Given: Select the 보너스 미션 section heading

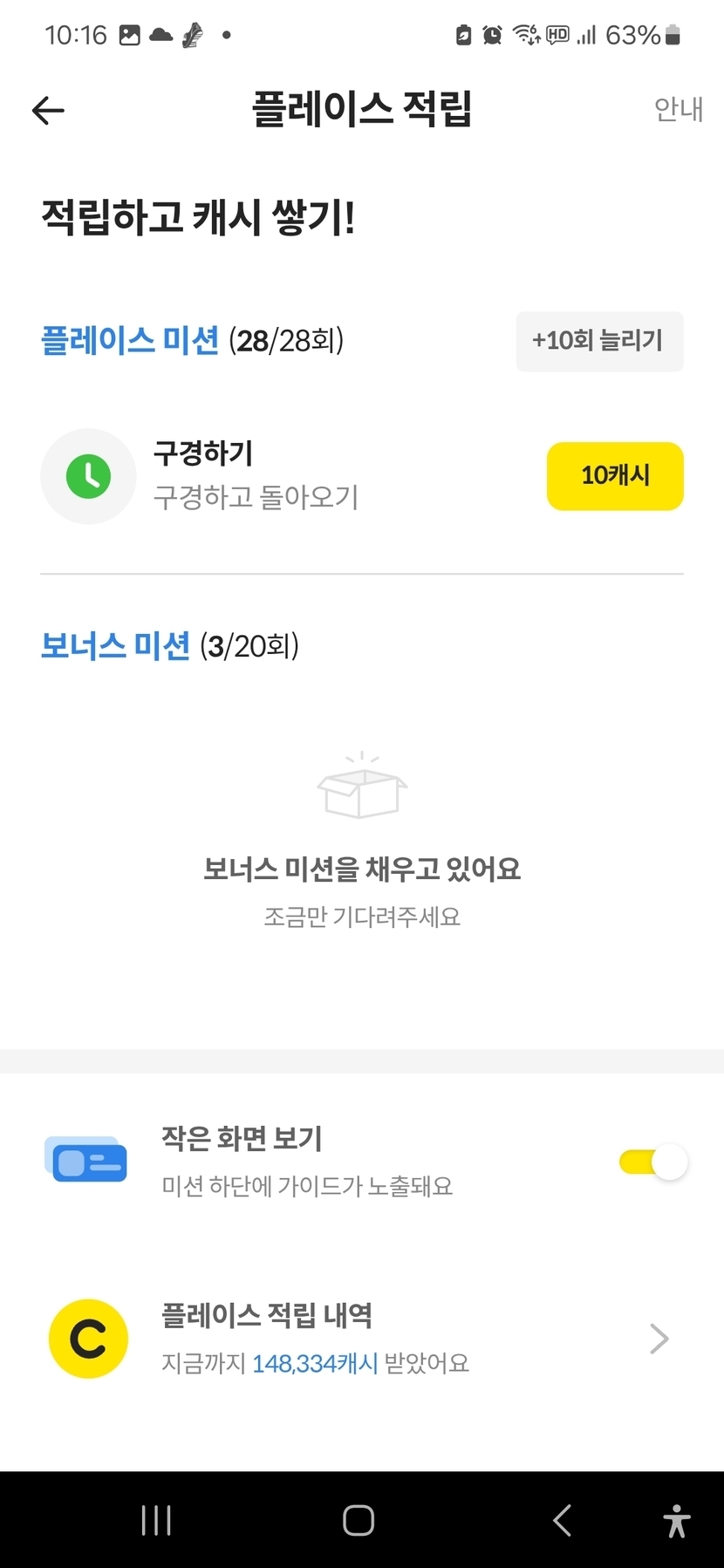Looking at the screenshot, I should click(x=115, y=646).
